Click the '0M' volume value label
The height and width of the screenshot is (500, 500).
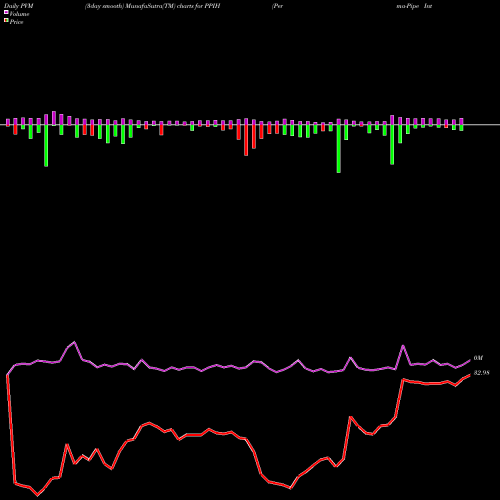pyautogui.click(x=478, y=358)
